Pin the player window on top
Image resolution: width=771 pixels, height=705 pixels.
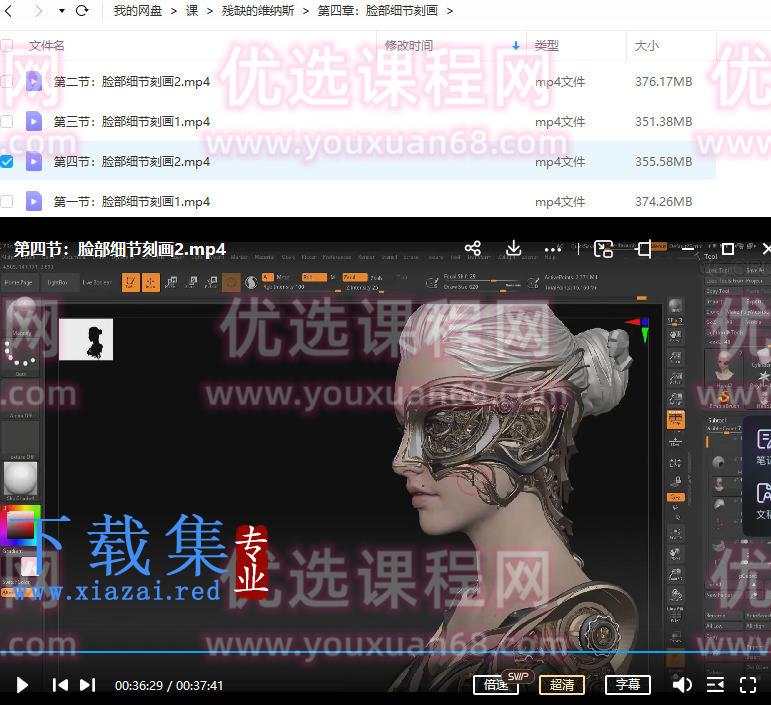(644, 249)
